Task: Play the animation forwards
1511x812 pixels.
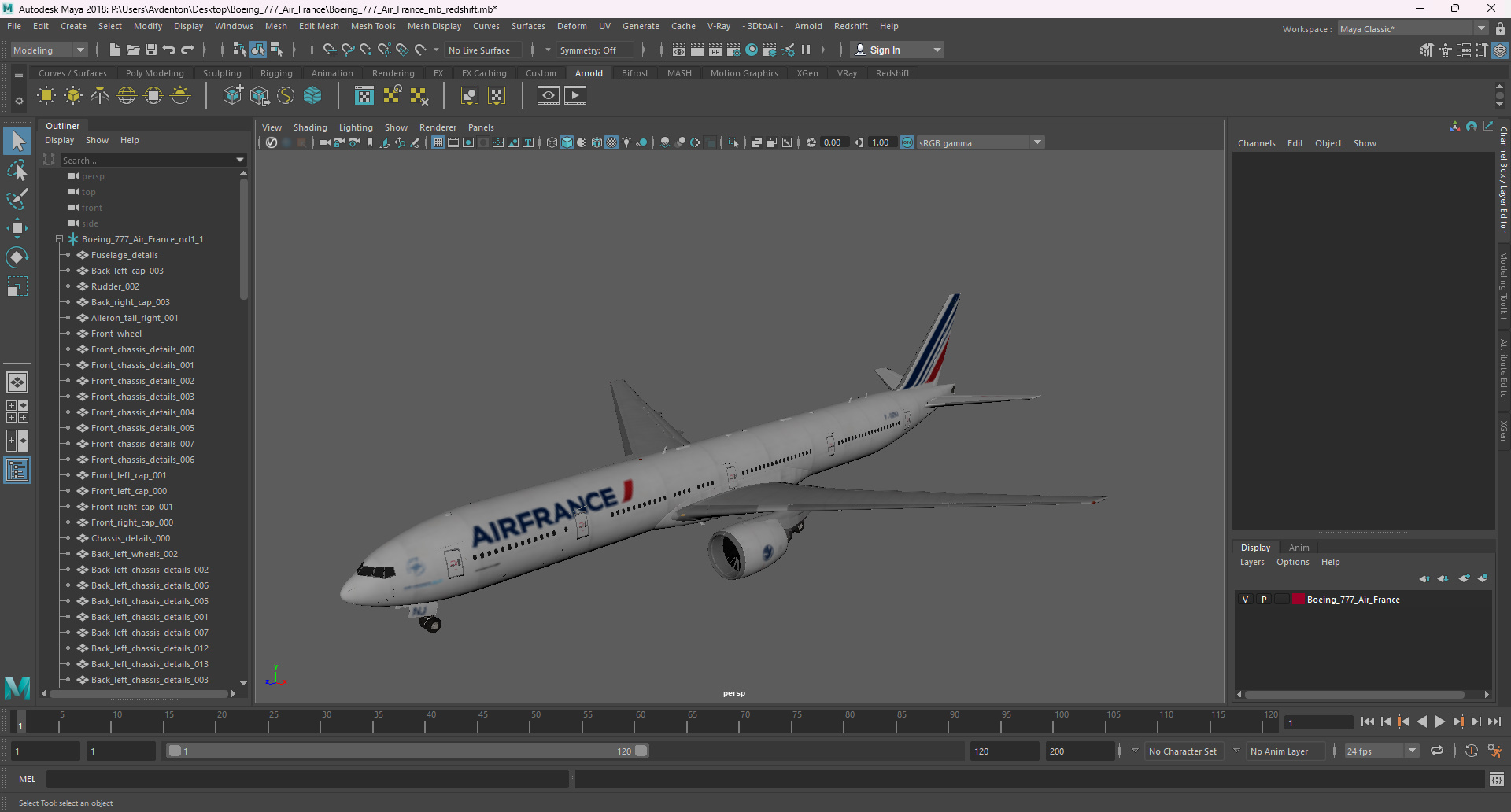Action: 1439,722
